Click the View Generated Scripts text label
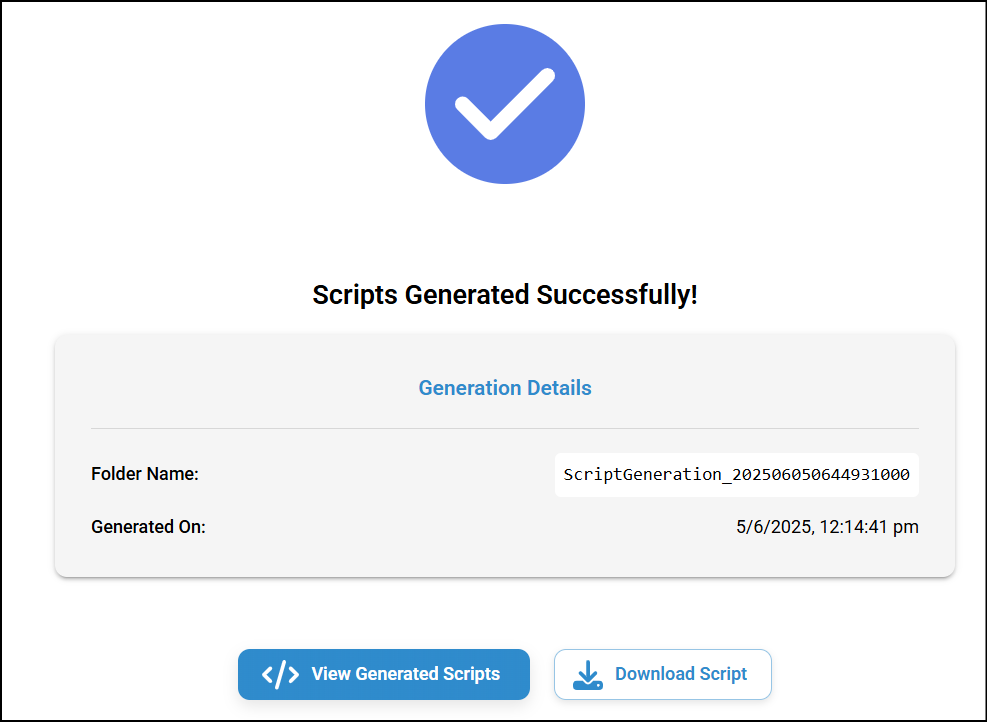Screen dimensions: 987x722 coord(406,674)
